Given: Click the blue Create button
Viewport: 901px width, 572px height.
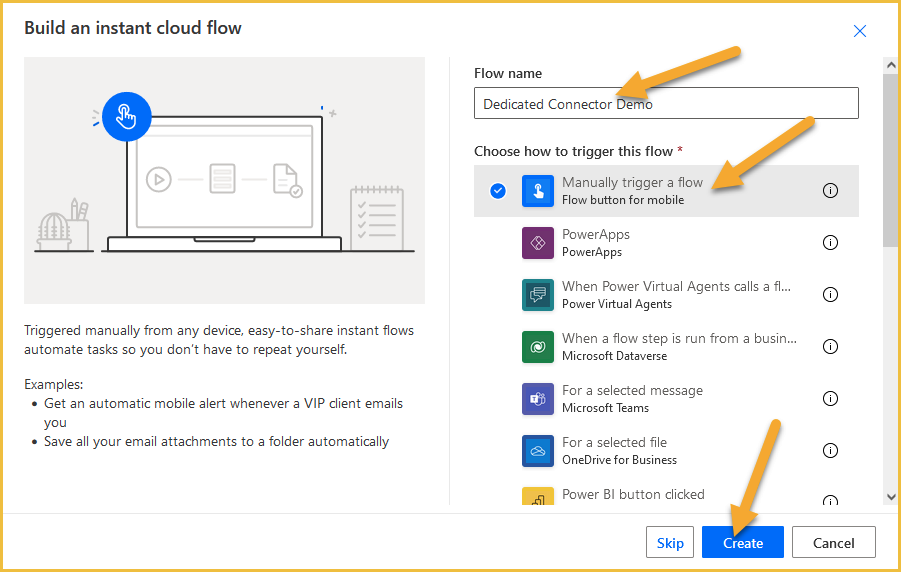Looking at the screenshot, I should (742, 542).
